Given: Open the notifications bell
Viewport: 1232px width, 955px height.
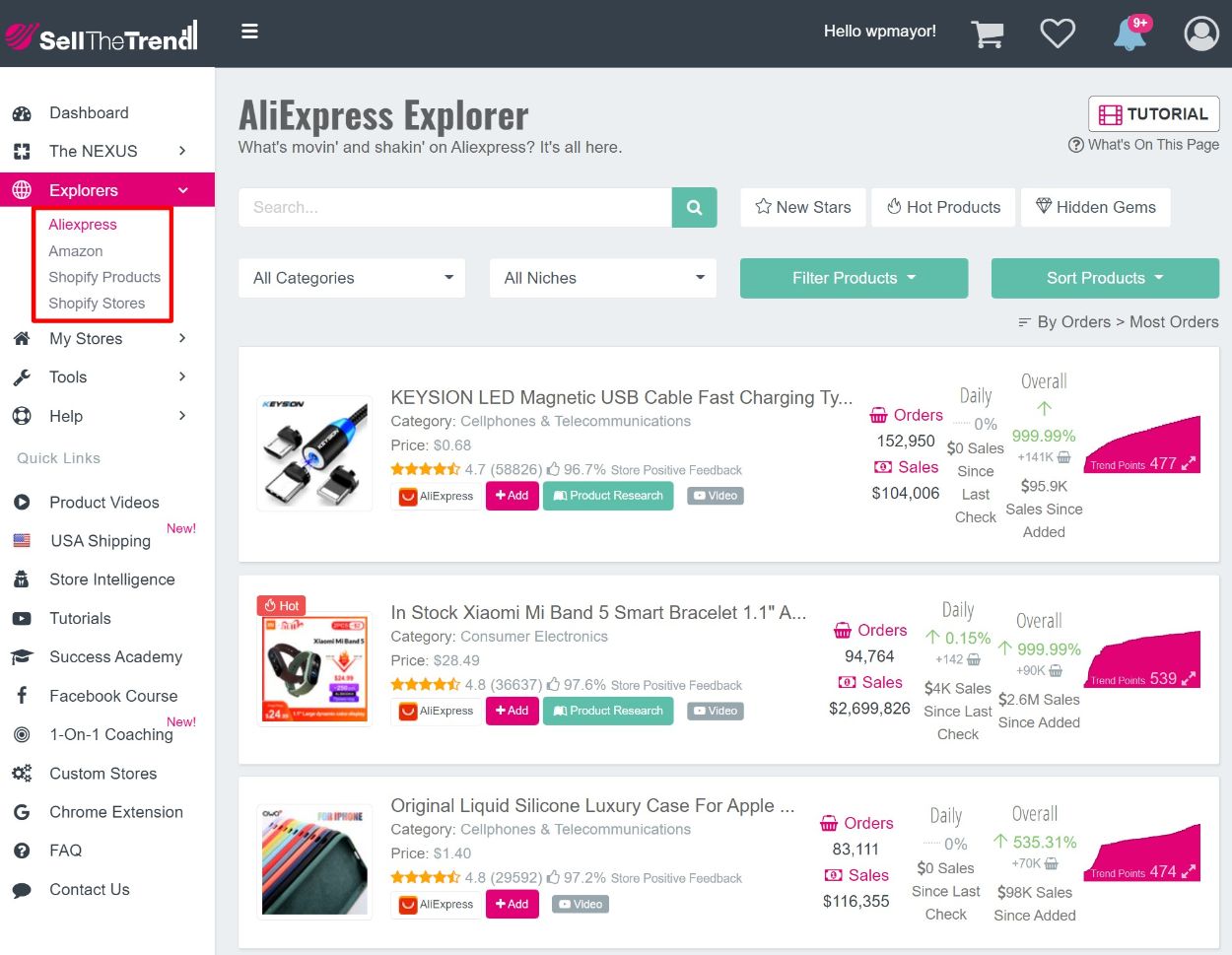Looking at the screenshot, I should (1130, 33).
